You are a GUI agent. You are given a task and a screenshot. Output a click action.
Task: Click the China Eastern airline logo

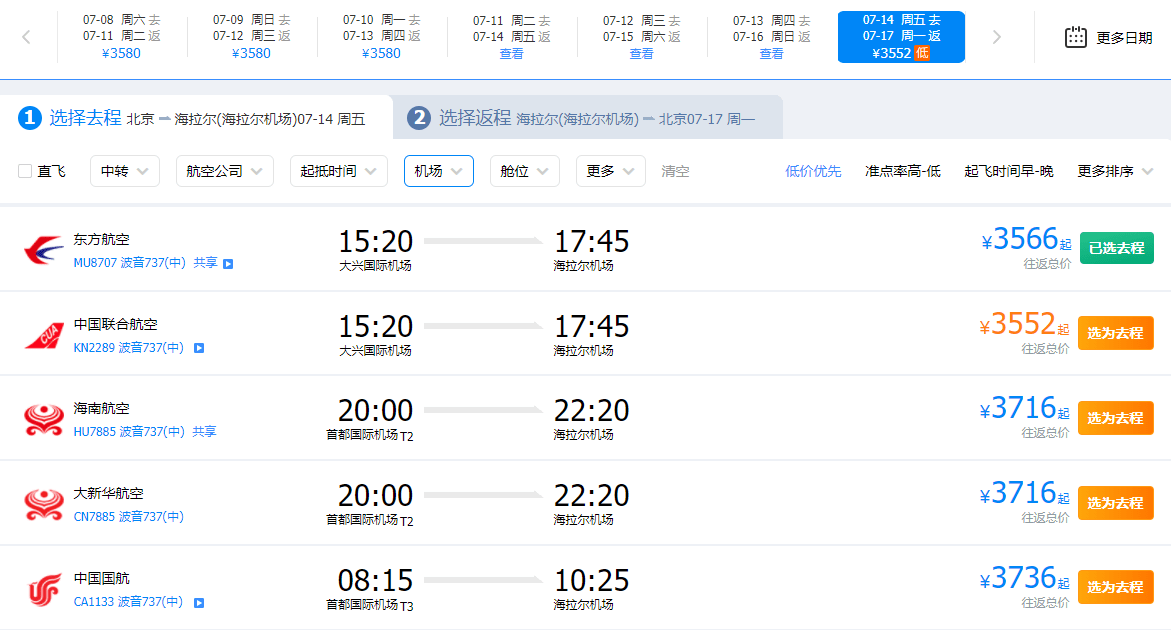point(44,250)
